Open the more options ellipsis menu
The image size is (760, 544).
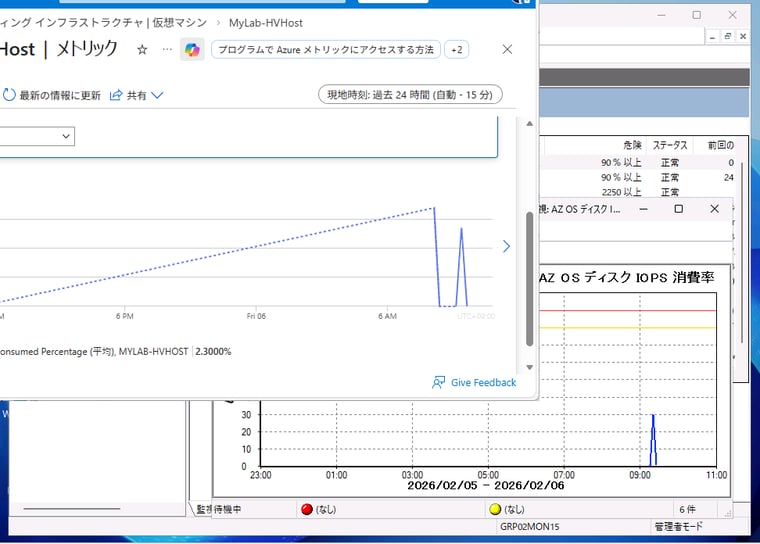point(167,49)
